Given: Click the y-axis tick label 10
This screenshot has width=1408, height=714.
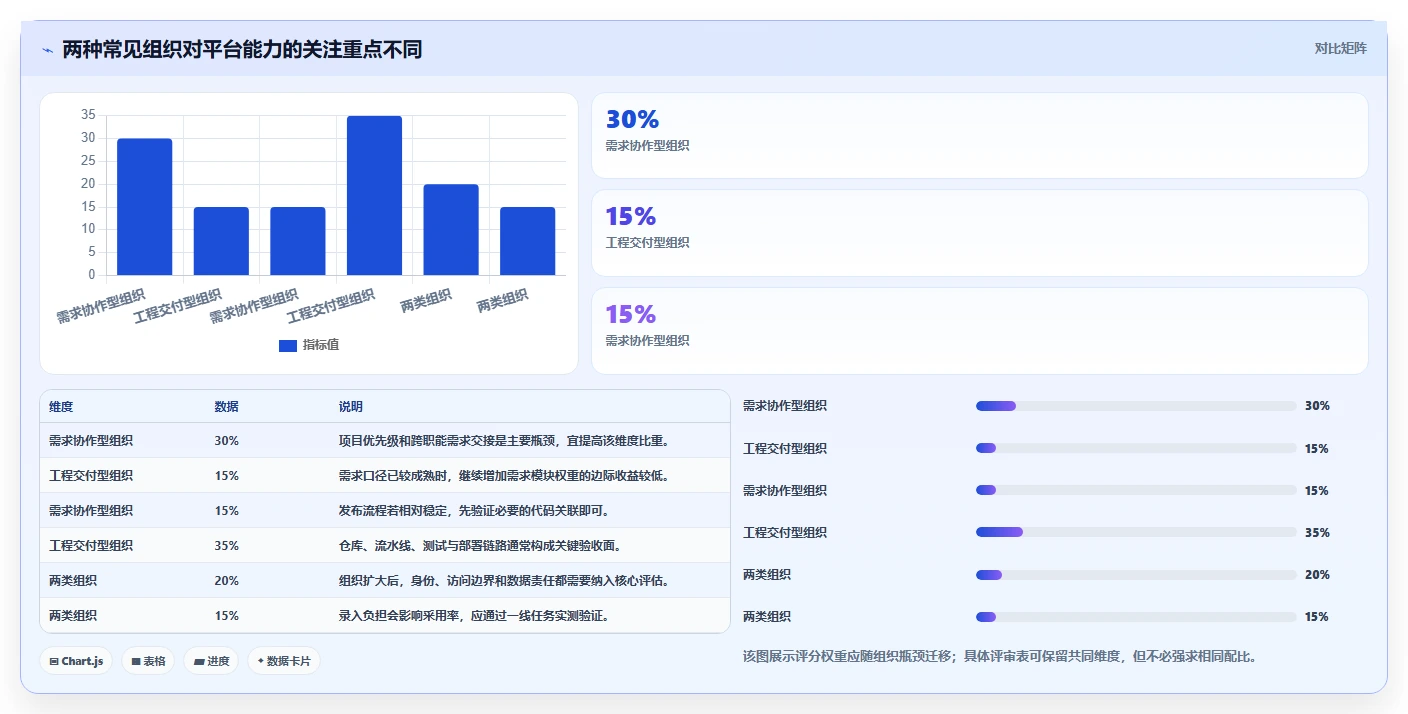Looking at the screenshot, I should pyautogui.click(x=88, y=229).
